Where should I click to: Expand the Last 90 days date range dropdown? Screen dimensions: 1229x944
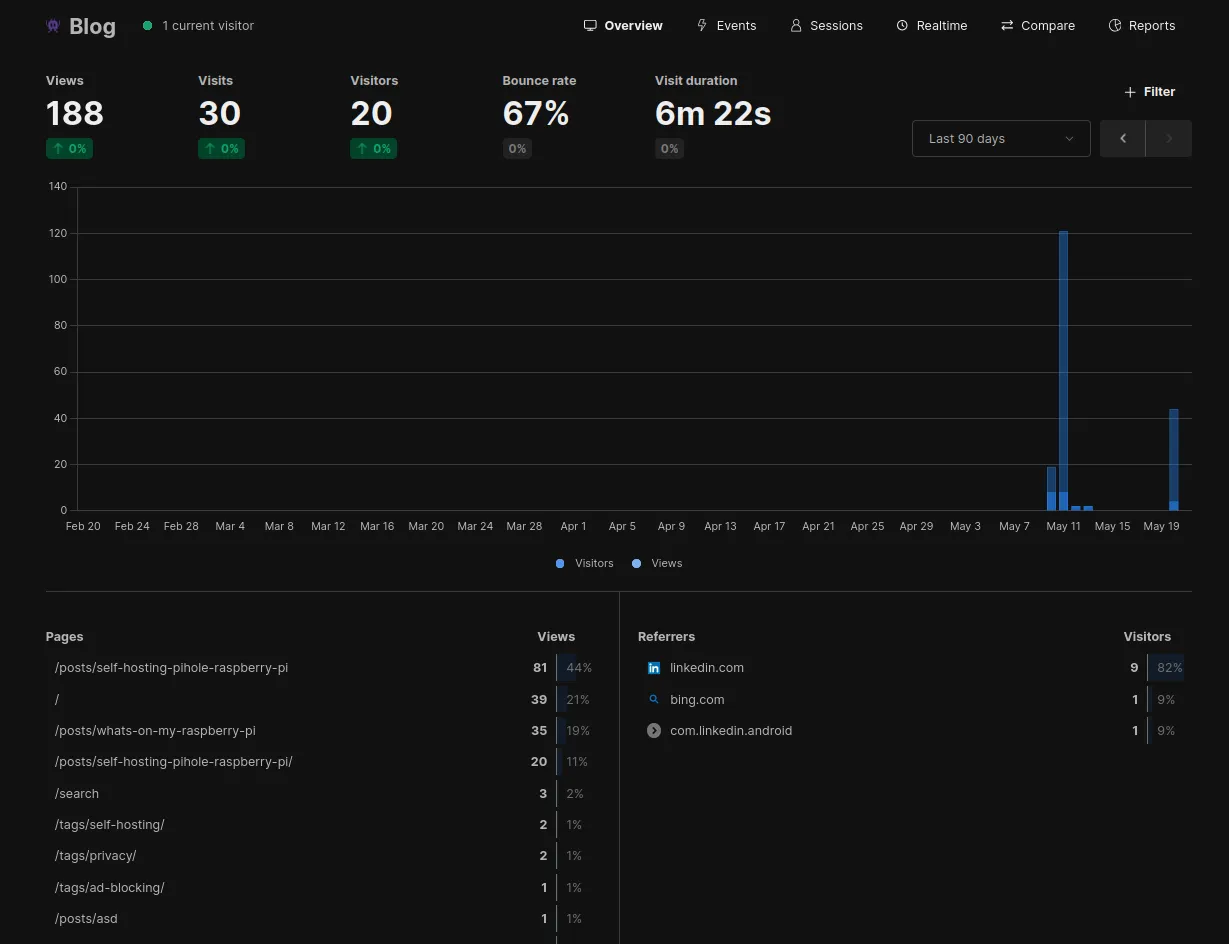tap(1001, 139)
